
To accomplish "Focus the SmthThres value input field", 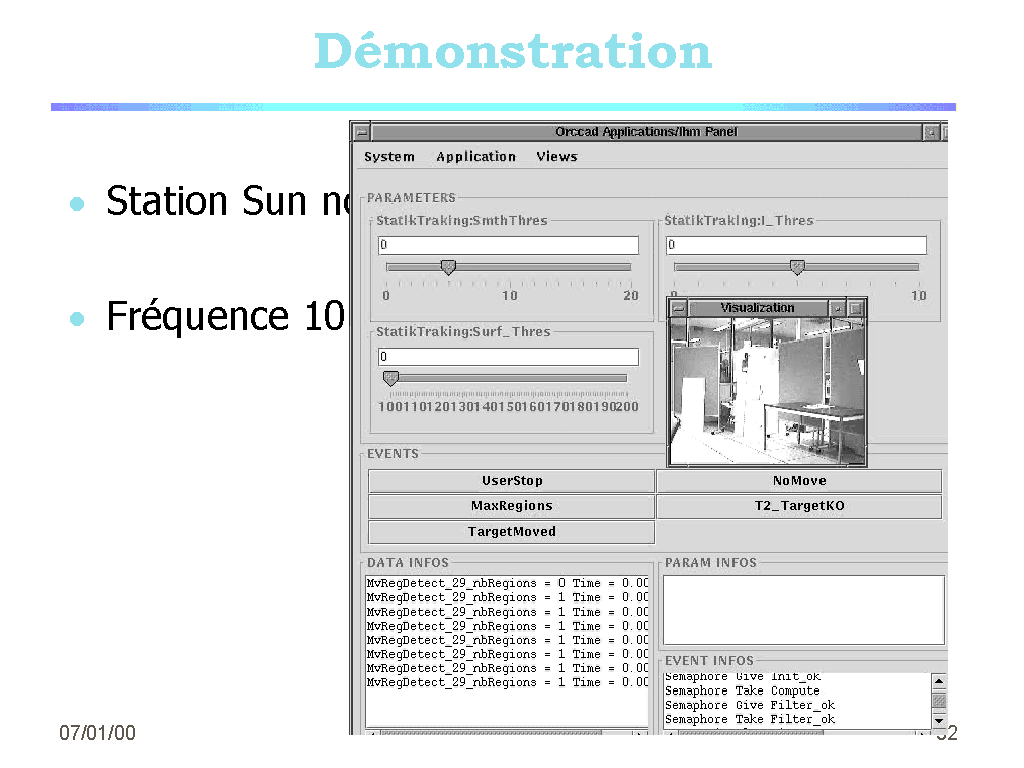I will [x=508, y=245].
